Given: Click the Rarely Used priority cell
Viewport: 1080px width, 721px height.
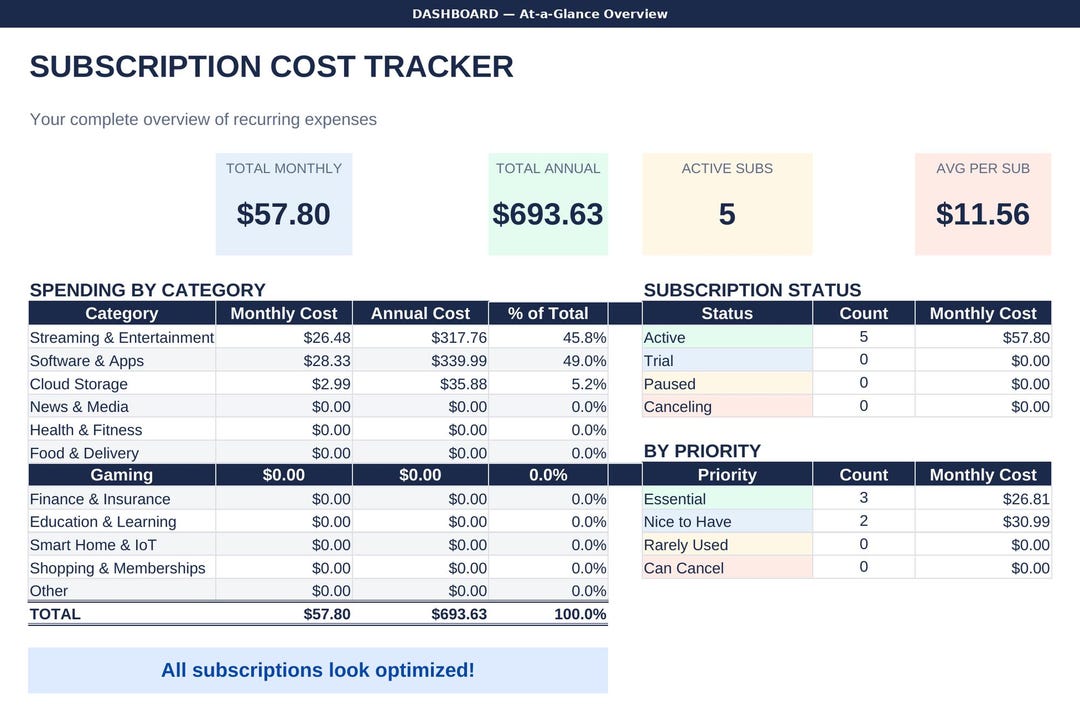Looking at the screenshot, I should click(727, 545).
